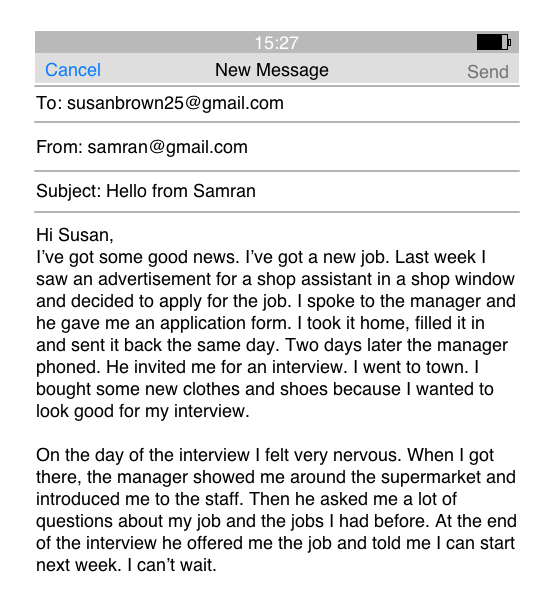Tap the 'Hi Susan,' greeting line
Viewport: 550px width, 590px height.
(75, 235)
